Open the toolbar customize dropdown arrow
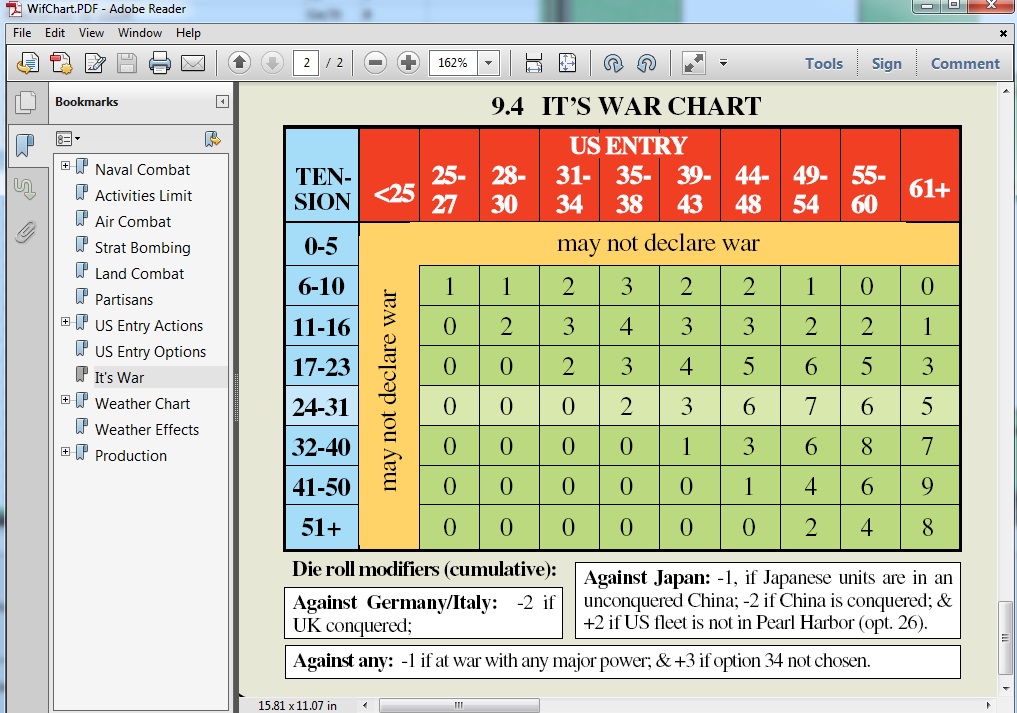The image size is (1017, 713). 723,63
